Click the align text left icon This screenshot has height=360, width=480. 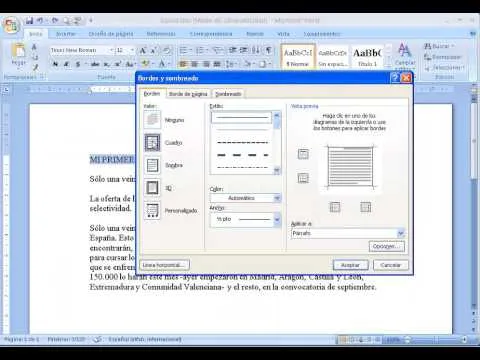[183, 63]
